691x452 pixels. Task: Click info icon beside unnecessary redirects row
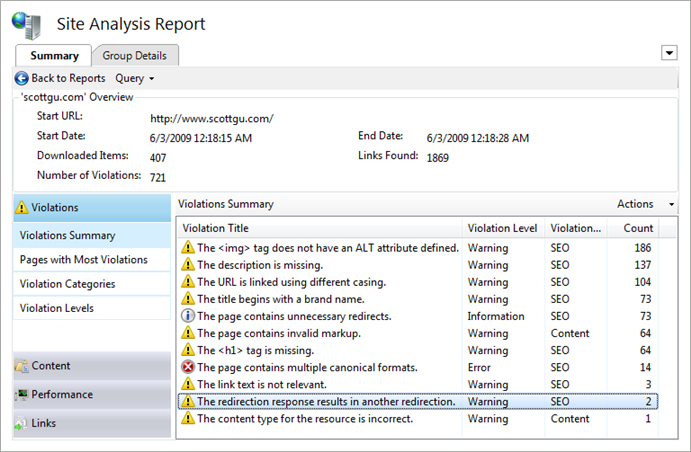tap(188, 316)
